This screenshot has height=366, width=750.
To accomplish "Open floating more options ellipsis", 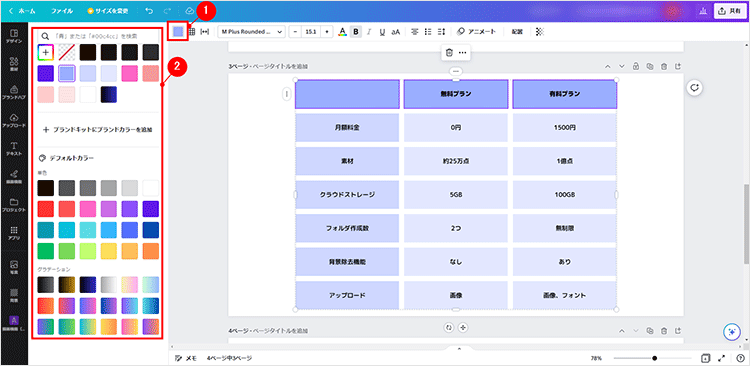I will tap(463, 53).
